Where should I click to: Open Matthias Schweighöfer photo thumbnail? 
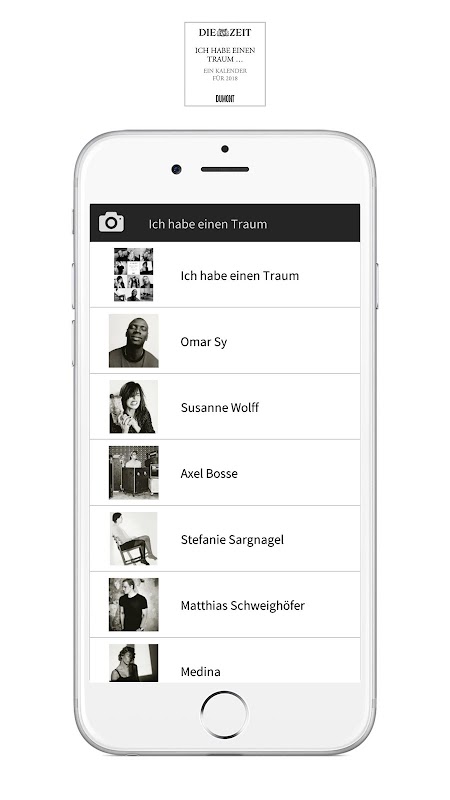coord(134,605)
